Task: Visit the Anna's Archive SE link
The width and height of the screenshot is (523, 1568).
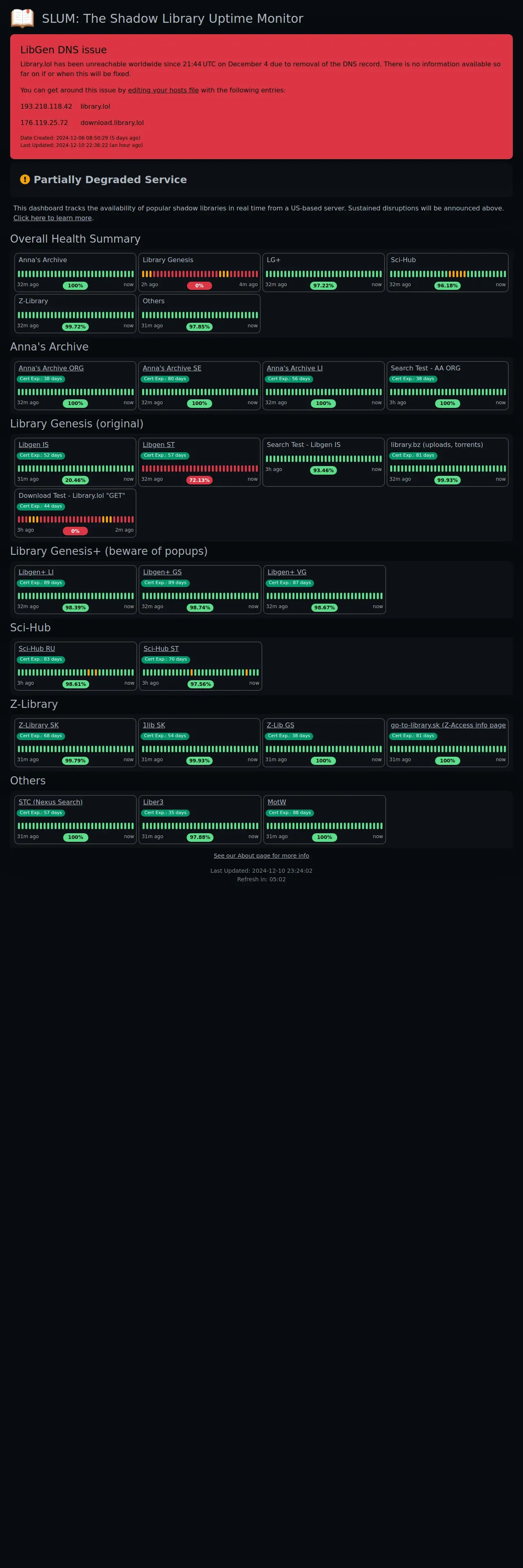Action: coord(172,368)
